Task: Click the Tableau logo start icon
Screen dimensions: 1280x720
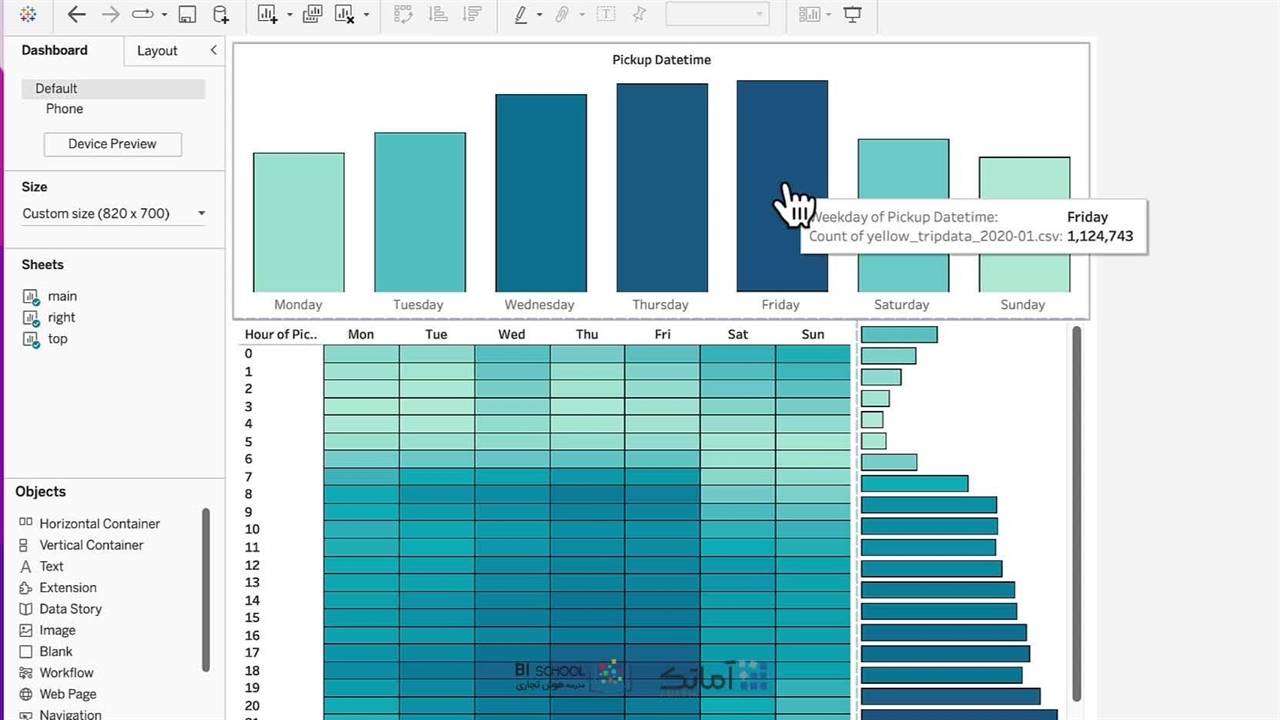Action: coord(28,15)
